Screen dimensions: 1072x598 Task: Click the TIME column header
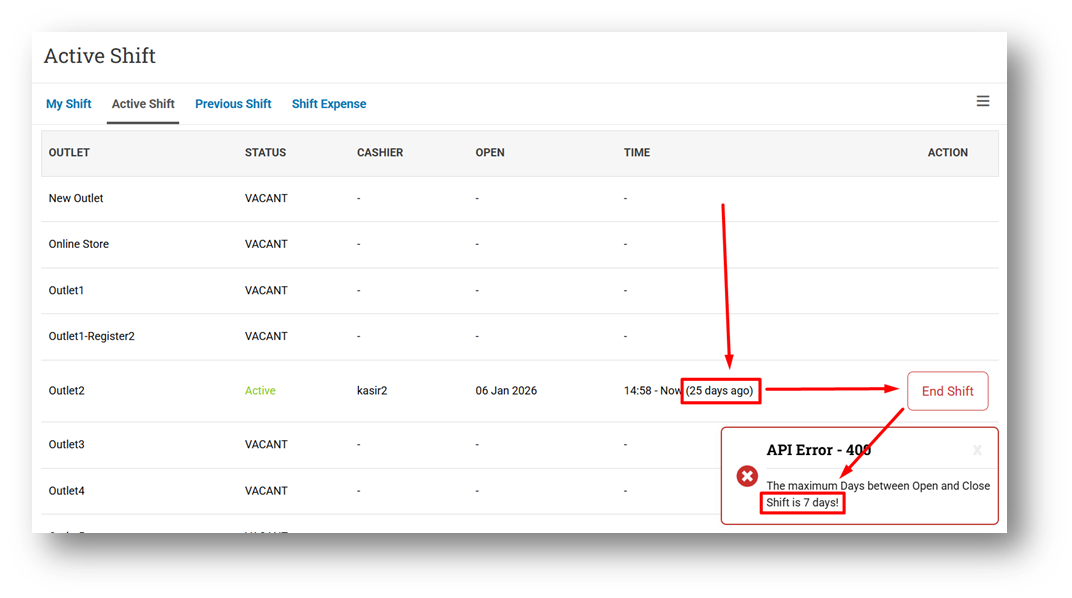pos(636,152)
